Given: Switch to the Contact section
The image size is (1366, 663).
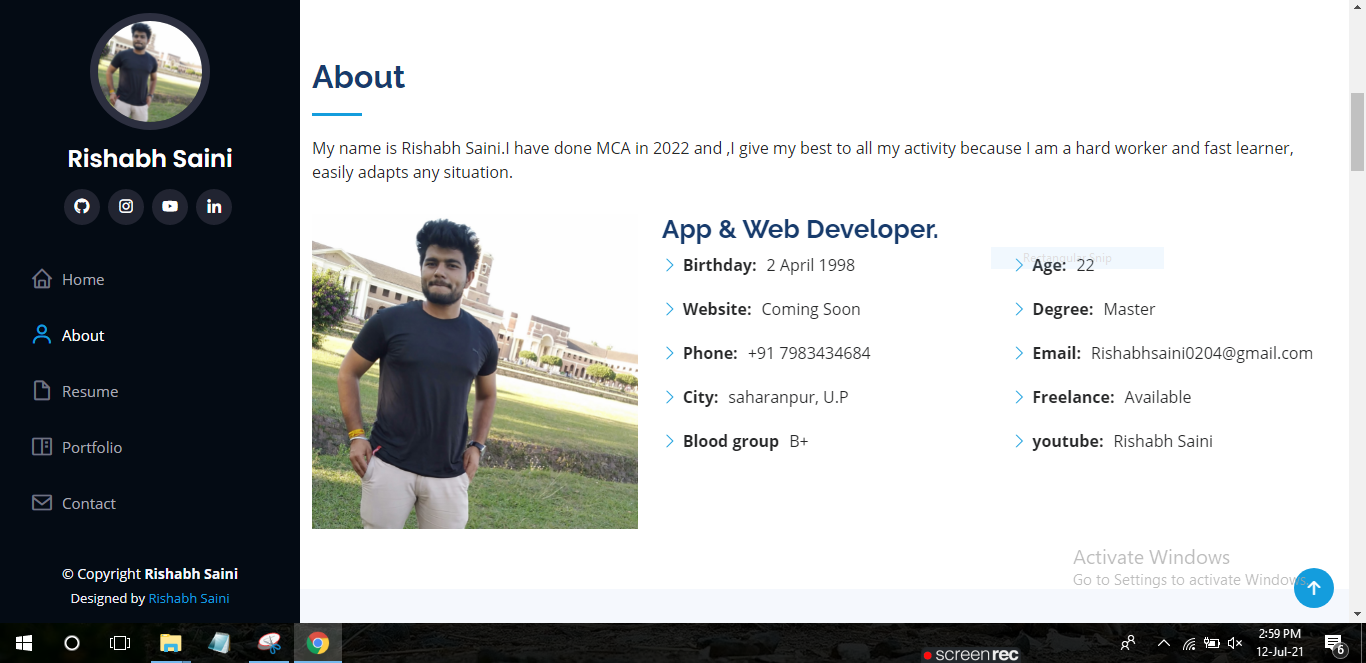Looking at the screenshot, I should tap(88, 503).
